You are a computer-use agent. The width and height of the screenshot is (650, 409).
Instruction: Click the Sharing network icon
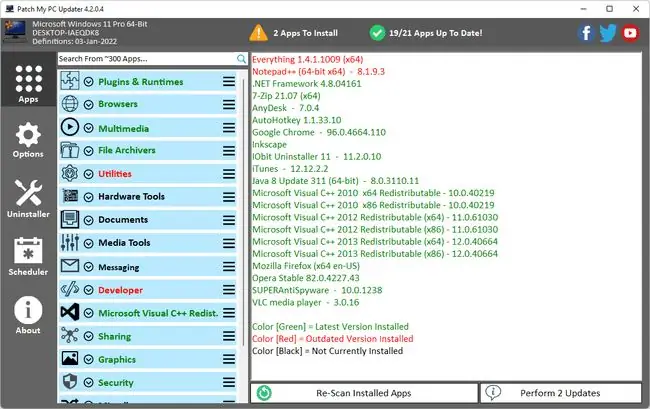click(x=70, y=335)
